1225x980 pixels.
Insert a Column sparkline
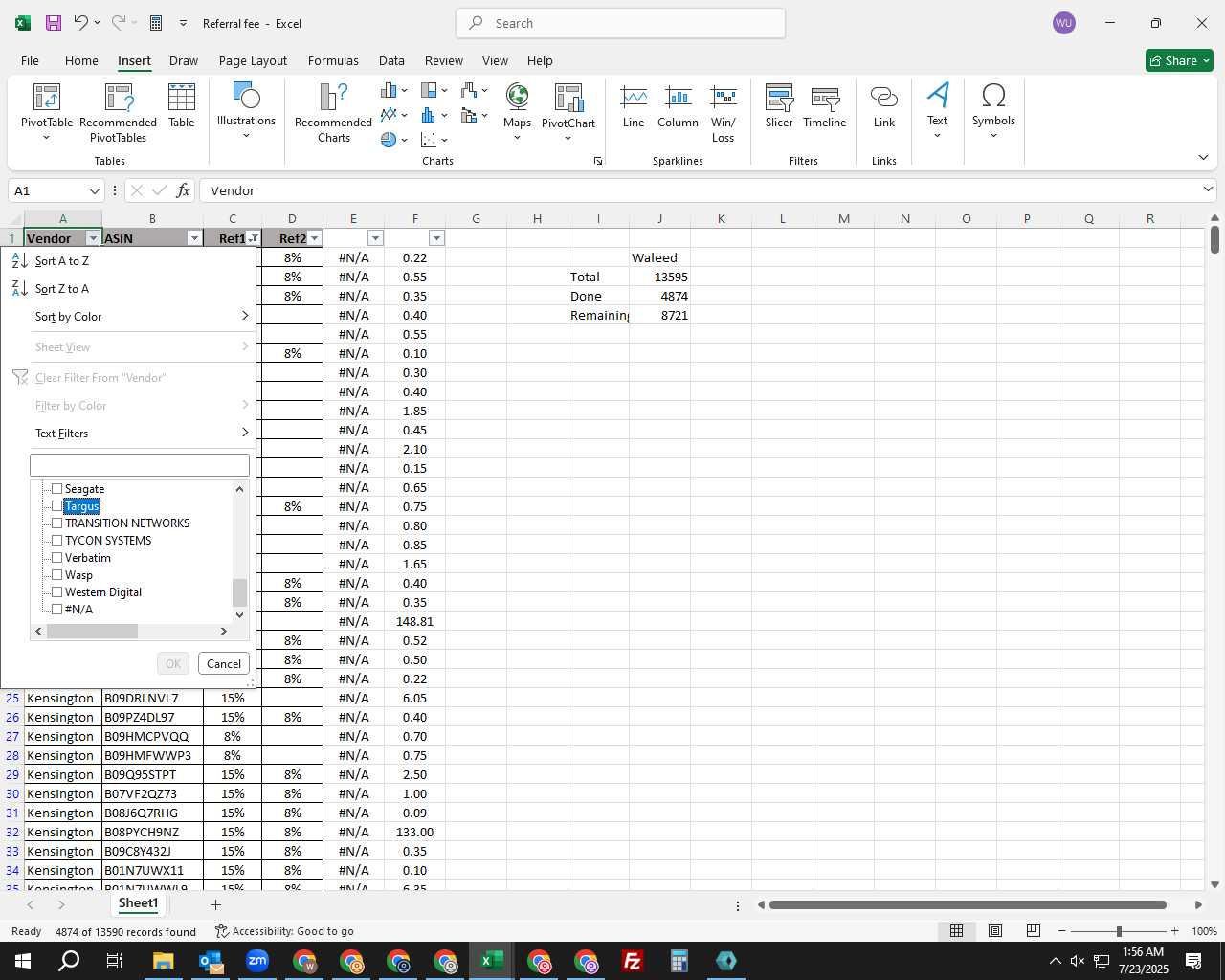coord(678,106)
